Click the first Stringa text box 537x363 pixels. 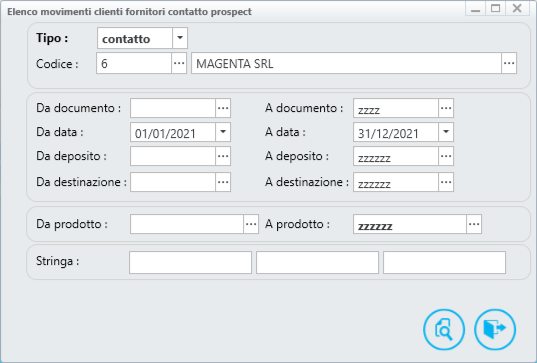point(190,263)
